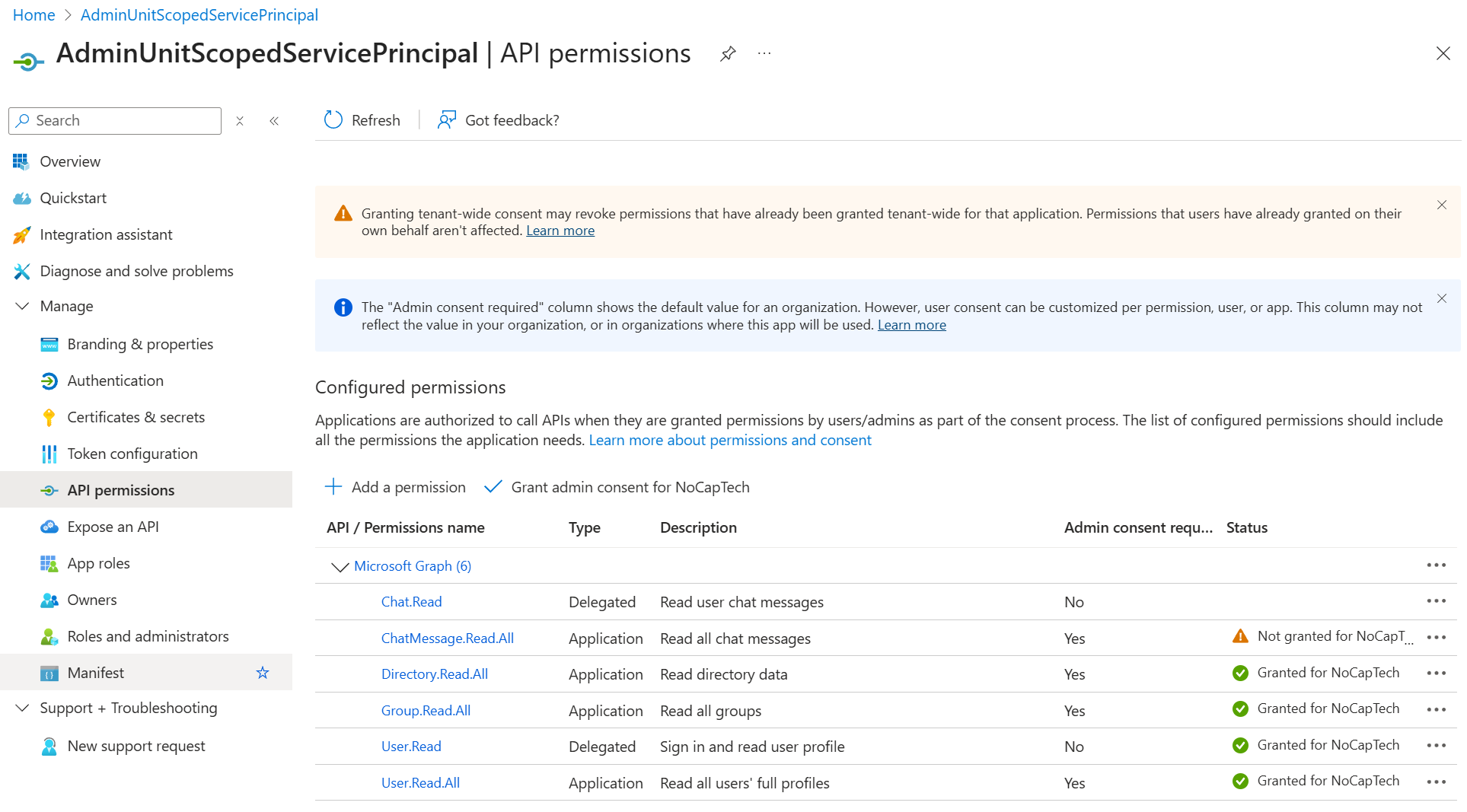Click the Got feedback person icon
Image resolution: width=1467 pixels, height=812 pixels.
click(447, 120)
